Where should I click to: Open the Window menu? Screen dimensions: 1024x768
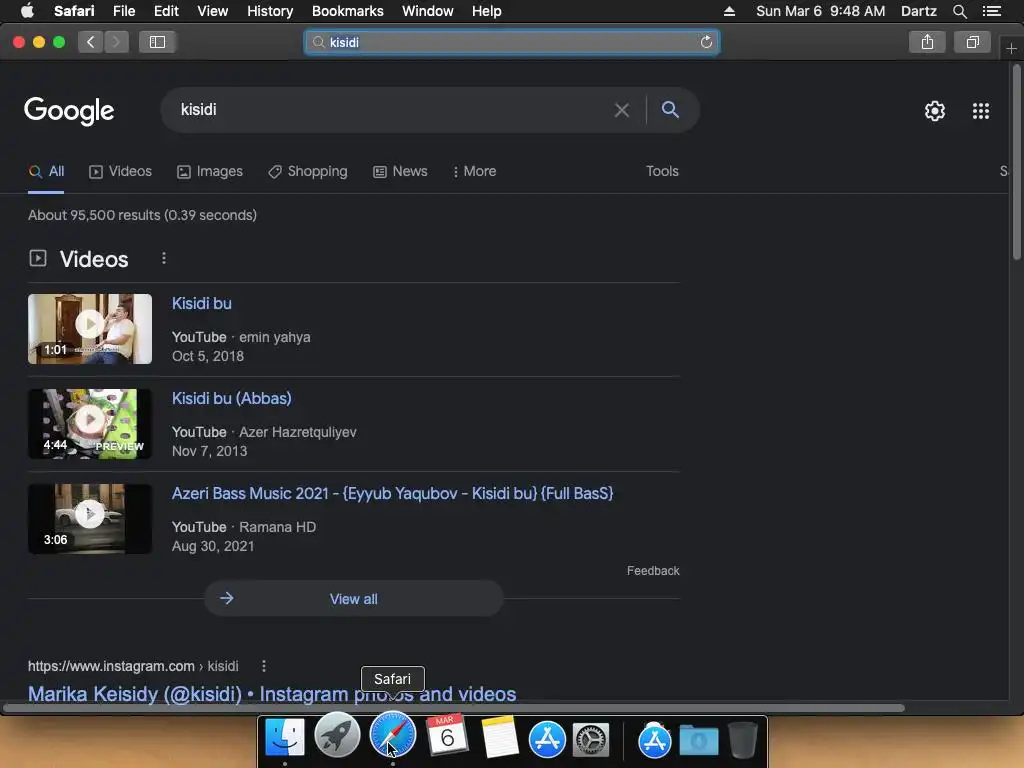point(427,11)
